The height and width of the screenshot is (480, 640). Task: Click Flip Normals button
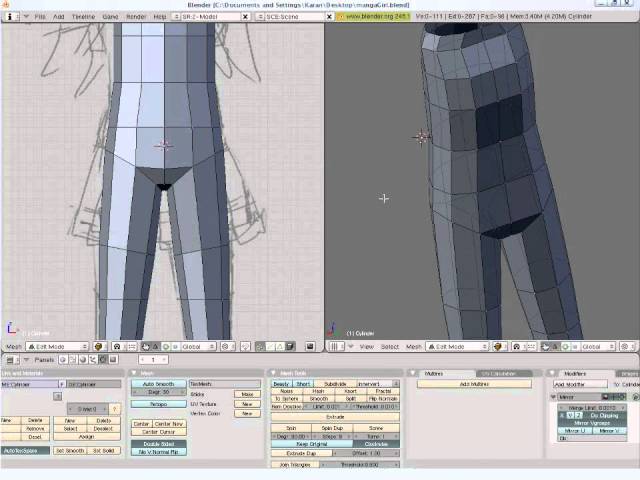(383, 399)
